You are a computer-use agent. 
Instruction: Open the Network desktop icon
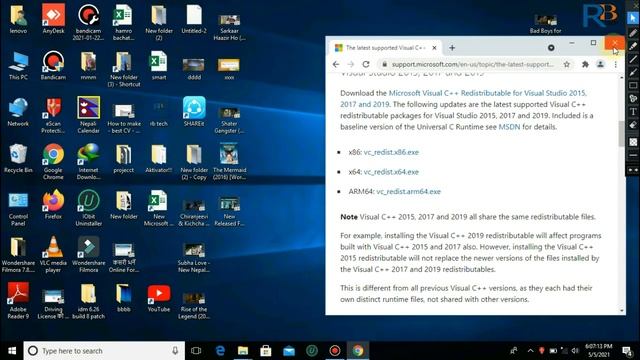coord(18,111)
